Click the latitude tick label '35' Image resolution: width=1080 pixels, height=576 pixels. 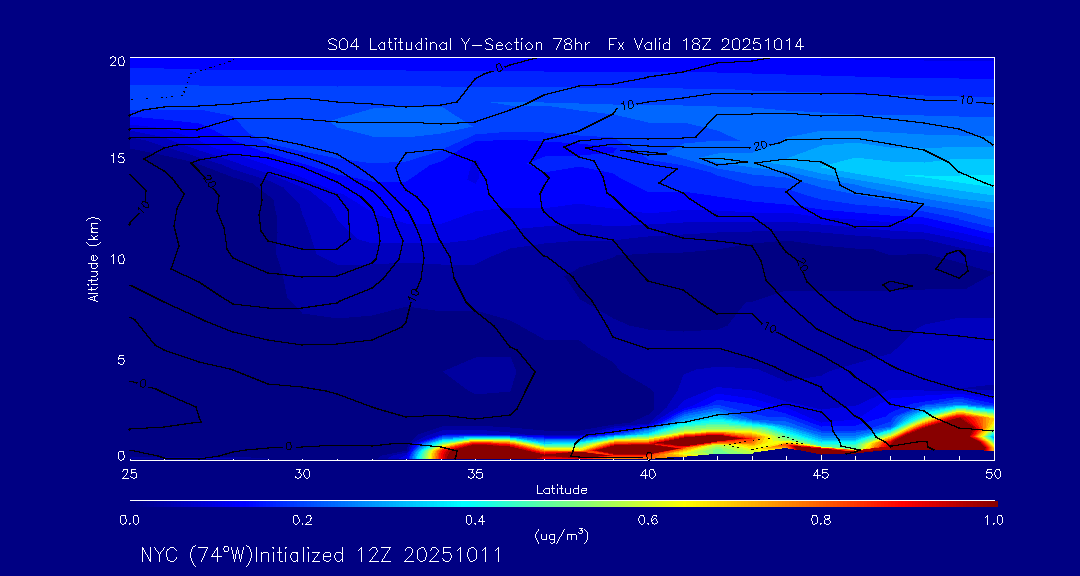pos(475,474)
